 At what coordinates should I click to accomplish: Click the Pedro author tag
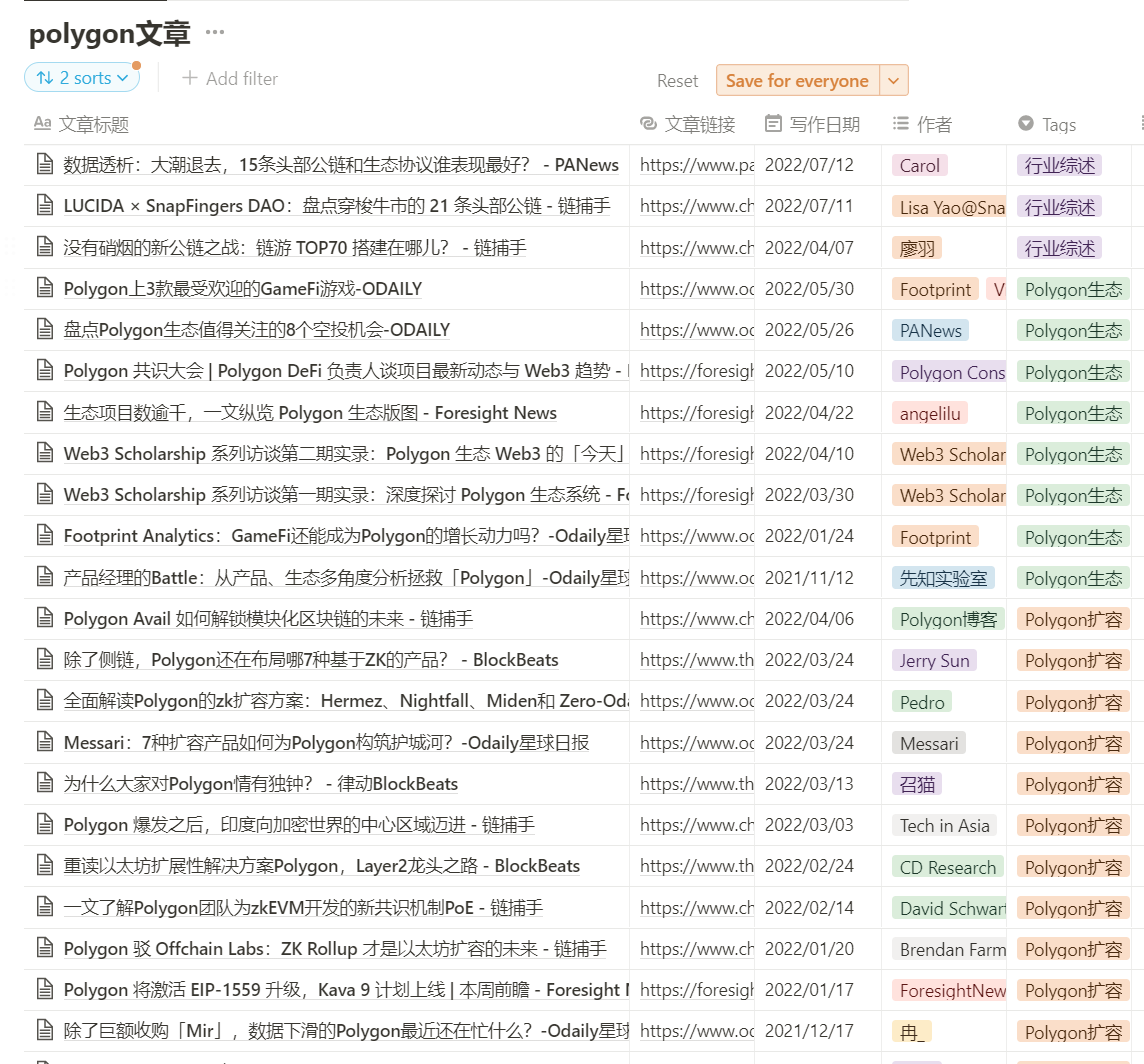coord(922,703)
